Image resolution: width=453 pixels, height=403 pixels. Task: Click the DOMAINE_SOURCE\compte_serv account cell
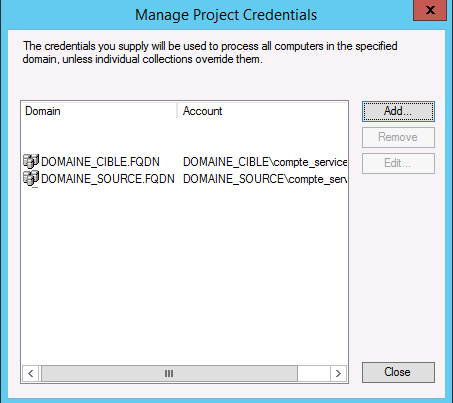tap(265, 179)
